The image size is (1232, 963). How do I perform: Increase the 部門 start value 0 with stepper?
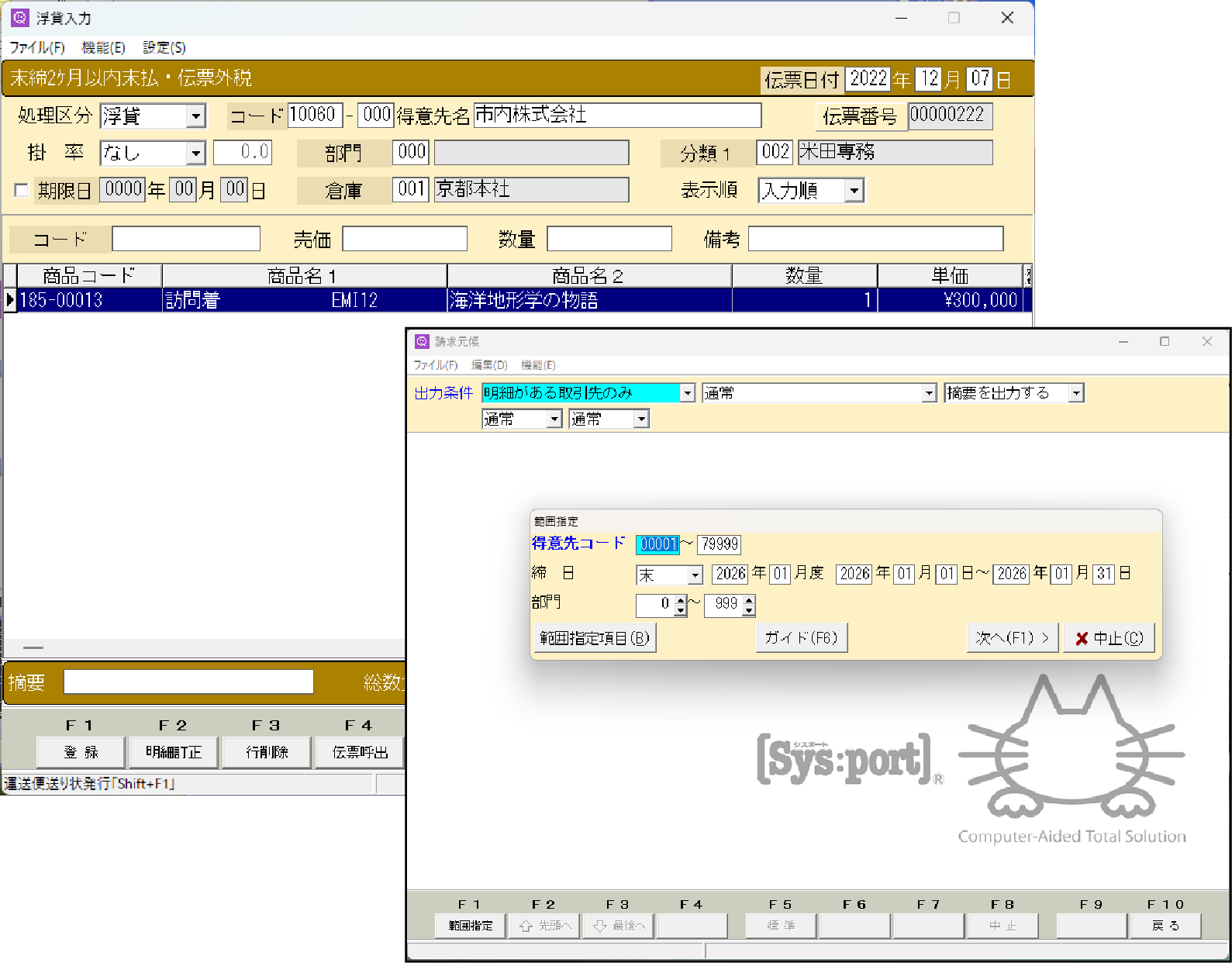(x=681, y=600)
